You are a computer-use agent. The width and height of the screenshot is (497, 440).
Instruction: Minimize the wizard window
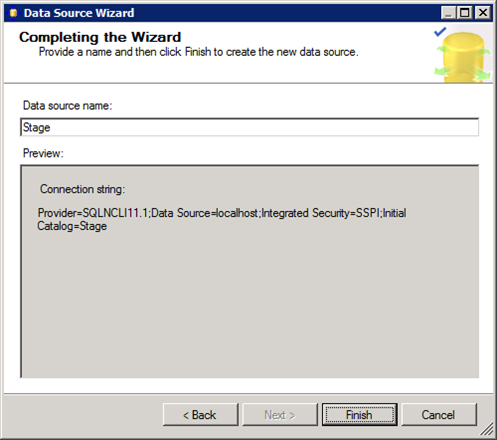point(448,13)
